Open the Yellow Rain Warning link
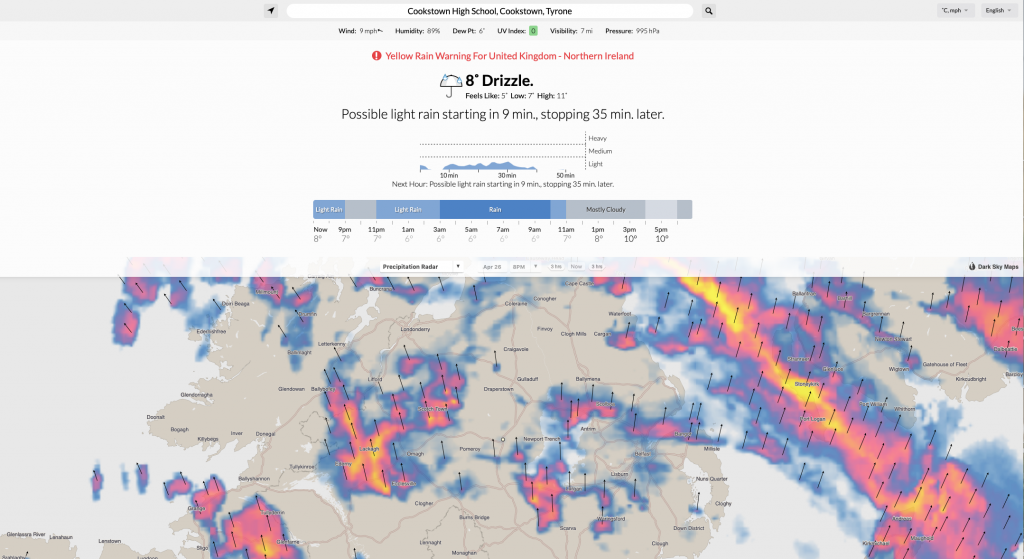 coord(509,56)
